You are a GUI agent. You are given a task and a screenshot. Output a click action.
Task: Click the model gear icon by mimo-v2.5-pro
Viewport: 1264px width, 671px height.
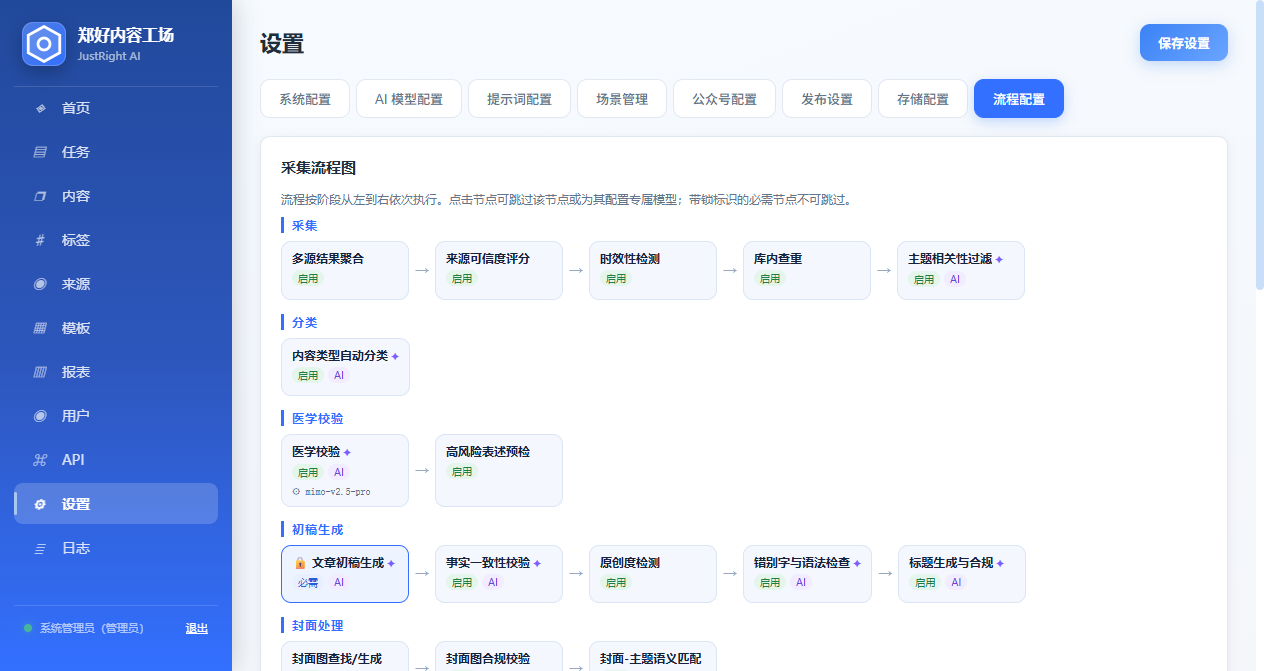(x=296, y=492)
